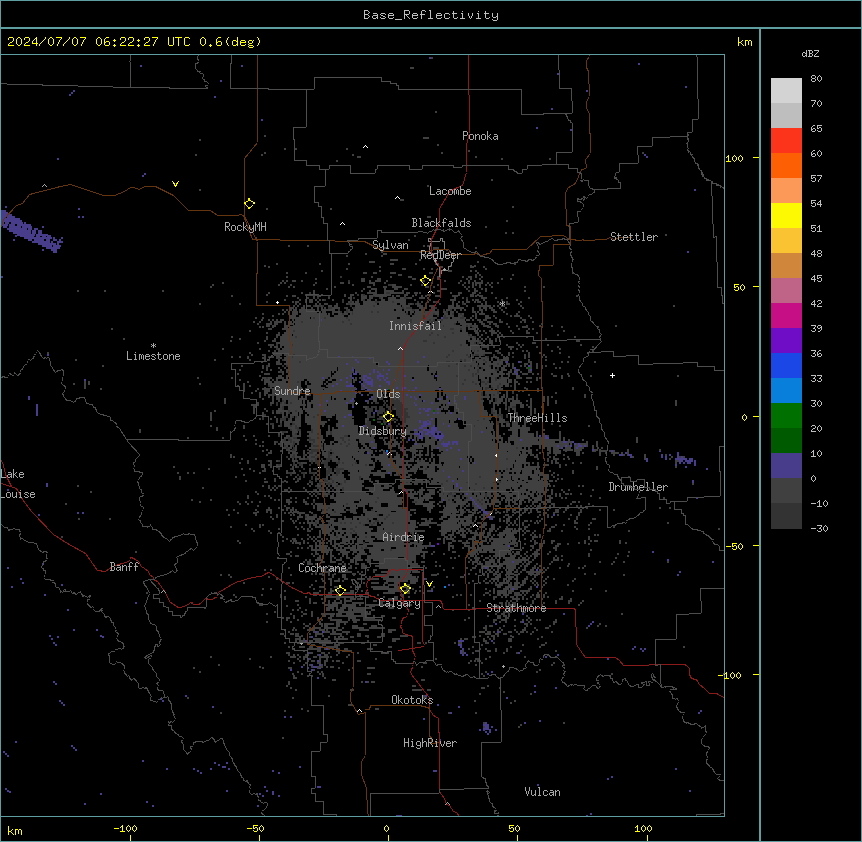Image resolution: width=862 pixels, height=842 pixels.
Task: Click the violet 36-39 dBZ legend swatch
Action: click(786, 341)
